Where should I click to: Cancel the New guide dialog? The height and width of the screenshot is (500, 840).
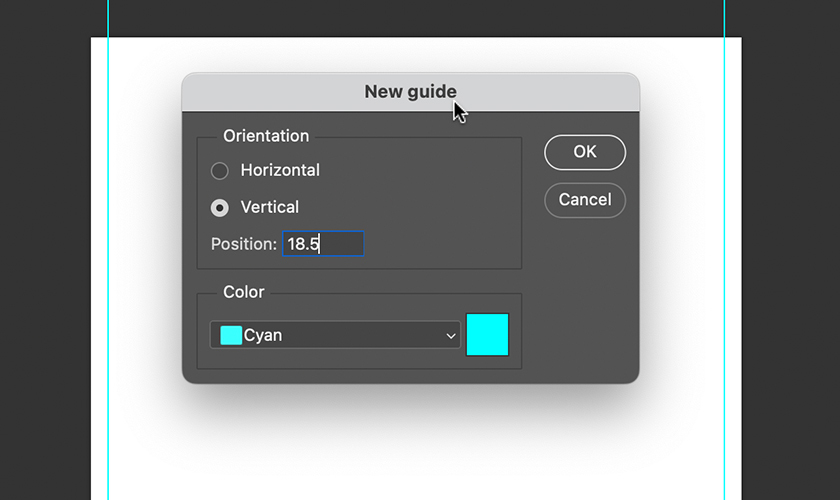pyautogui.click(x=585, y=200)
